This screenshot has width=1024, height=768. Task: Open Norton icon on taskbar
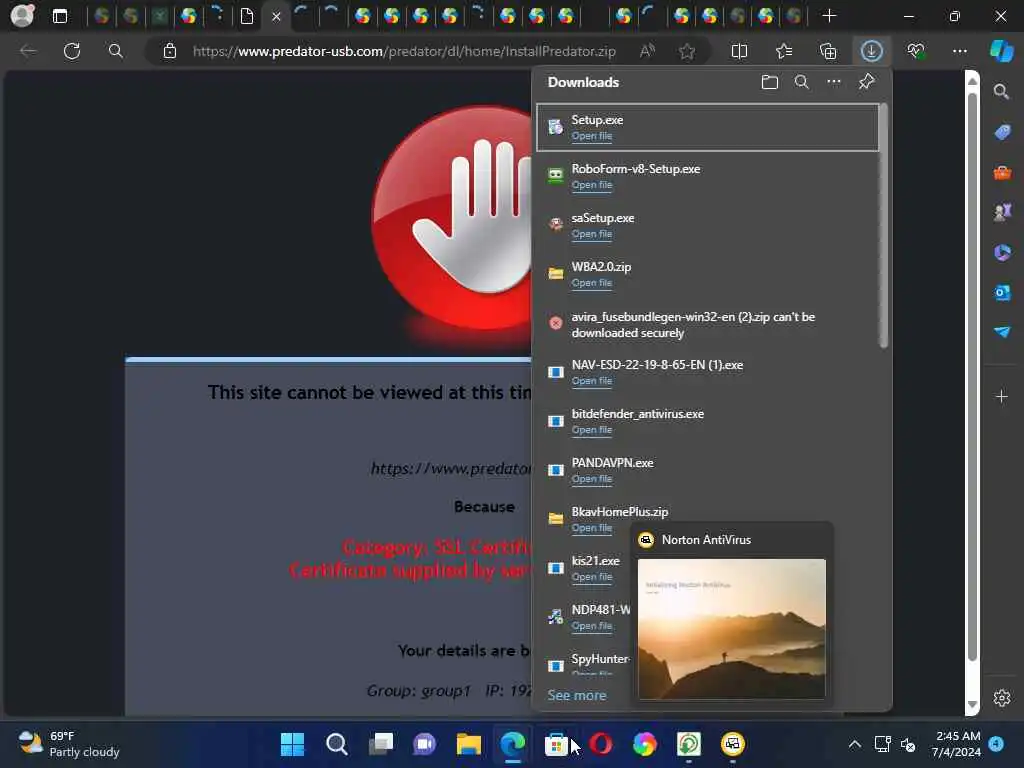coord(733,744)
